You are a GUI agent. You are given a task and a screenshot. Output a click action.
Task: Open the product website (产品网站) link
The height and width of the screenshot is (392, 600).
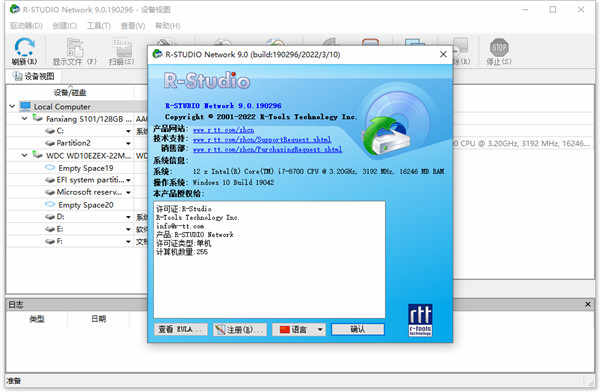[223, 130]
